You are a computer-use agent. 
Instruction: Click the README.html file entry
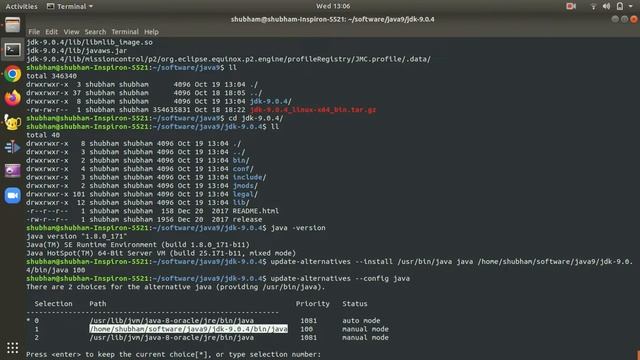[256, 211]
